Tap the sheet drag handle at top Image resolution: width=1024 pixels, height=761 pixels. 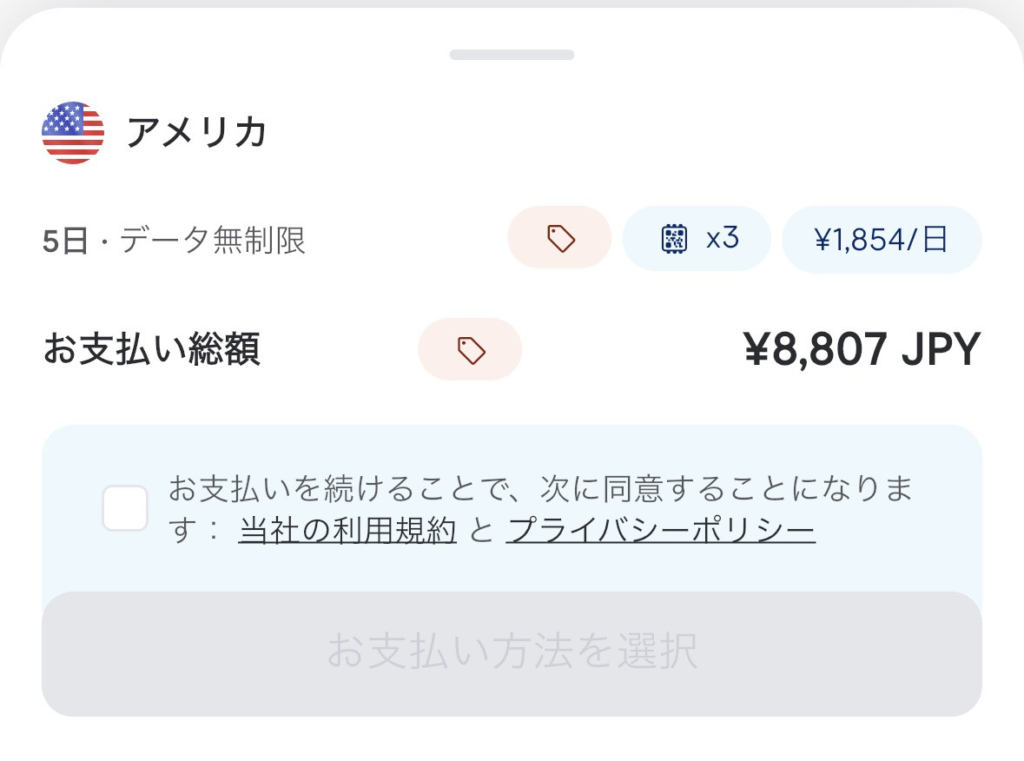coord(512,54)
